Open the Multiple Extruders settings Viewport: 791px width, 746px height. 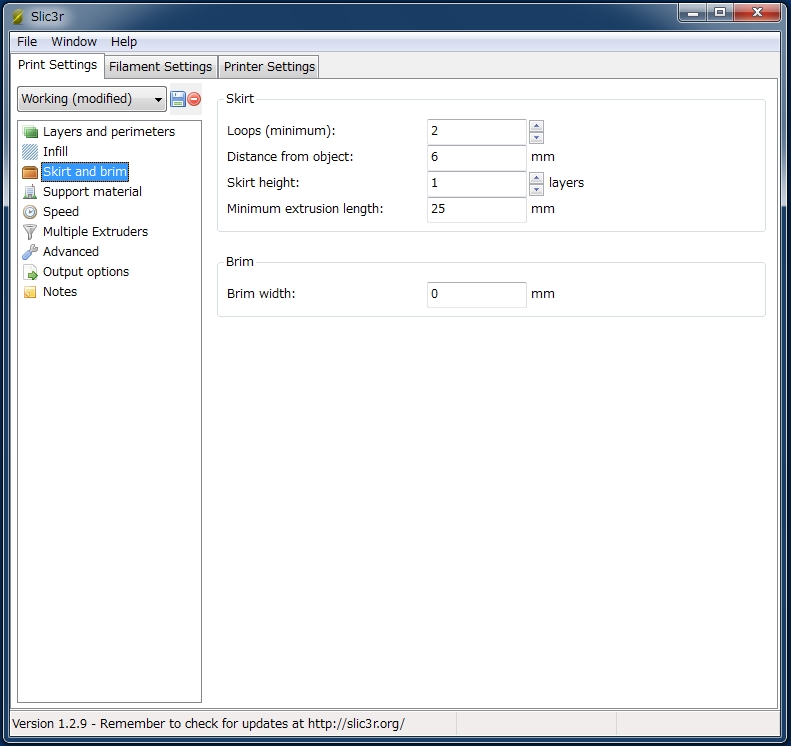pos(95,232)
